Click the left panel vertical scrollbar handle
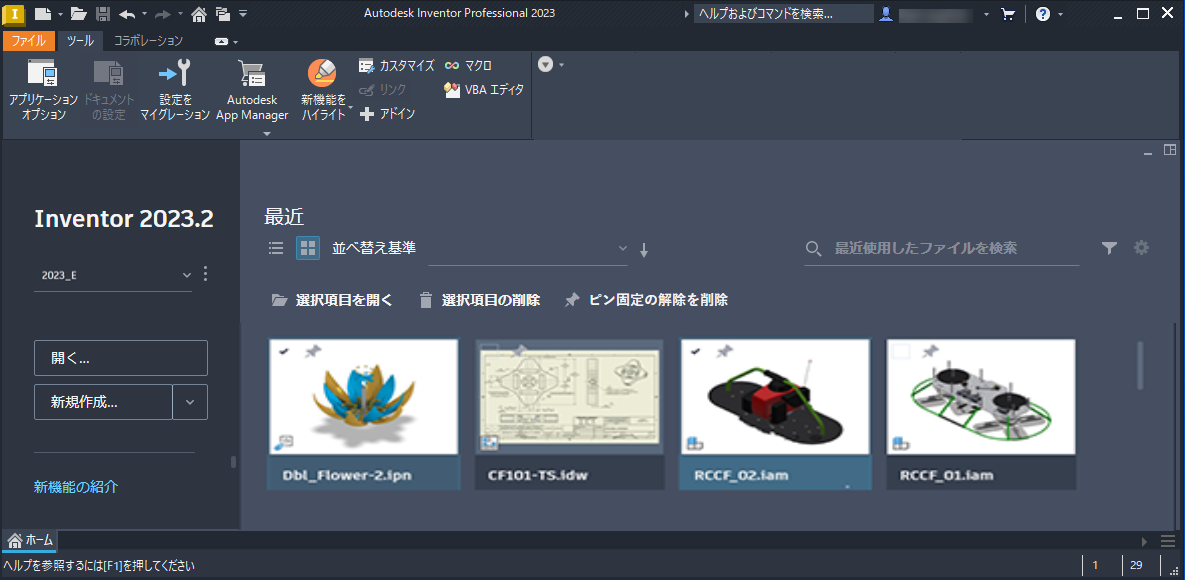This screenshot has height=580, width=1185. (x=234, y=461)
